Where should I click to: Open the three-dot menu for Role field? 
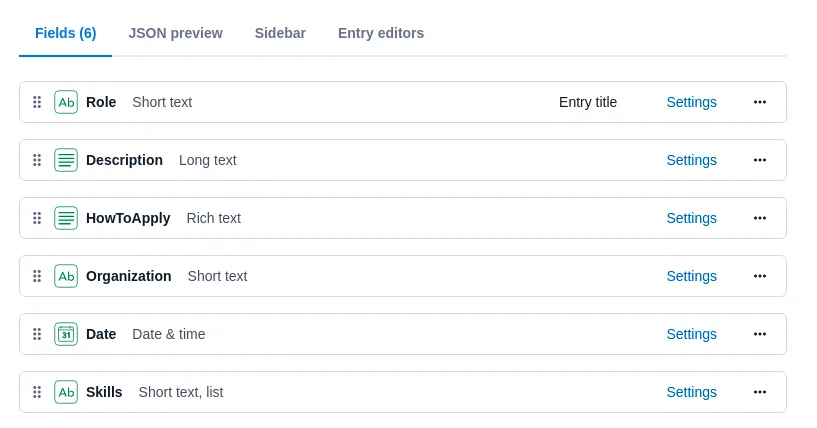click(x=760, y=102)
